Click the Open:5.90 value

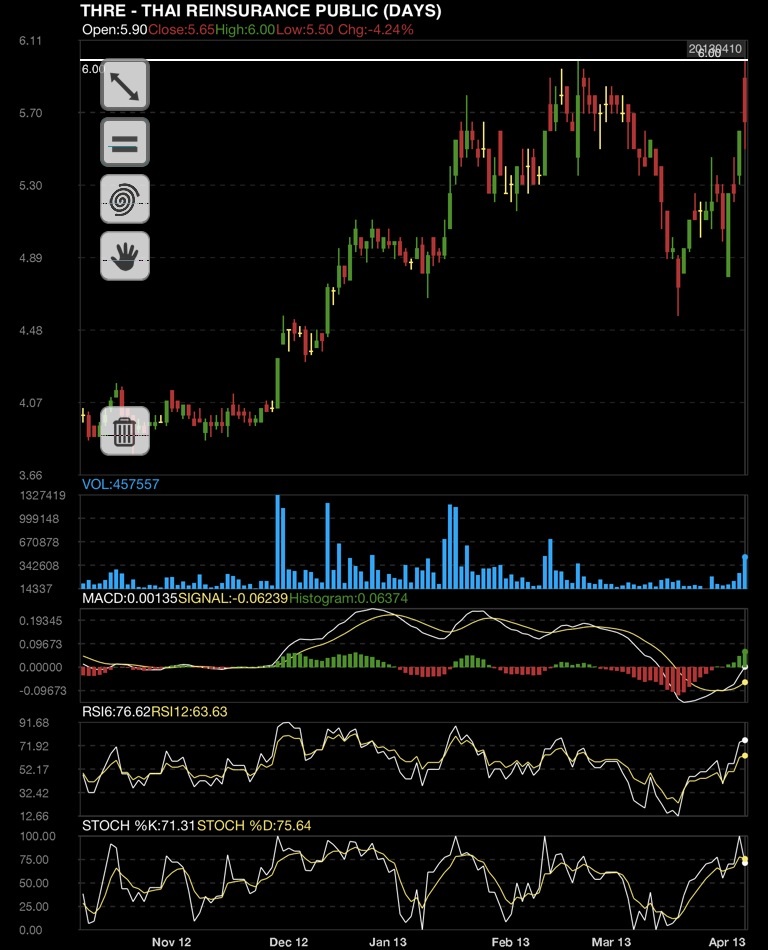click(114, 30)
